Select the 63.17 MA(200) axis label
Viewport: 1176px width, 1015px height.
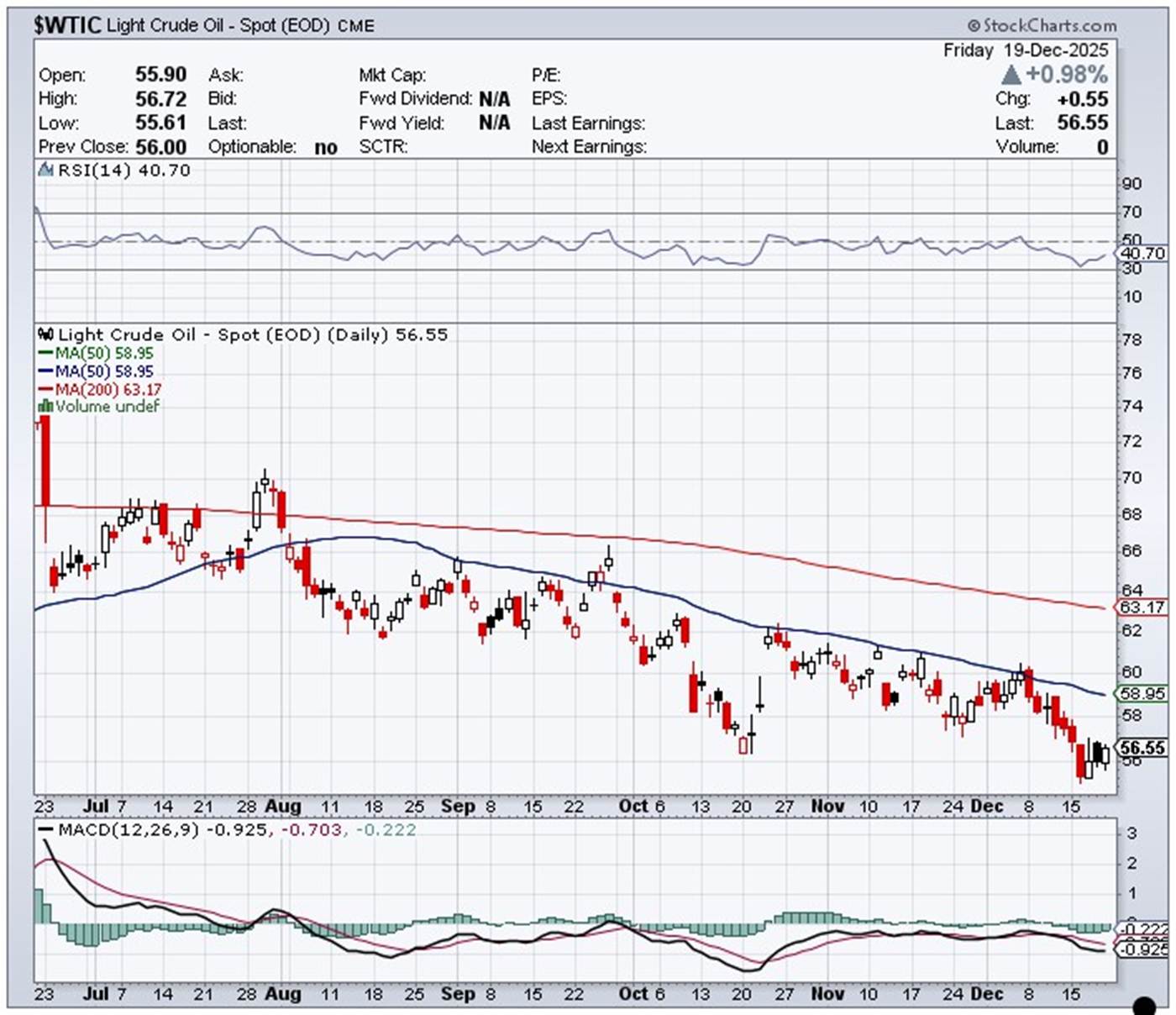[1142, 607]
